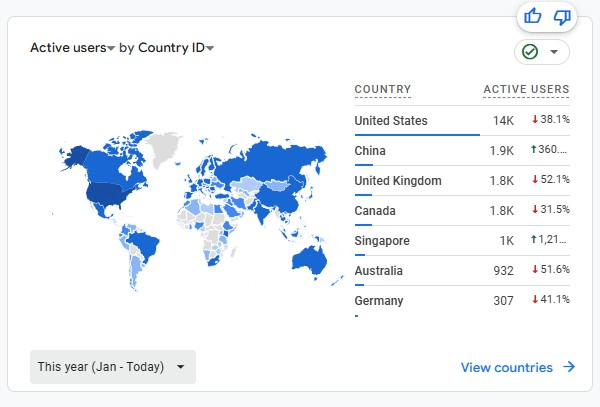This screenshot has width=600, height=407.
Task: Open the data quality status dropdown arrow
Action: click(x=554, y=52)
